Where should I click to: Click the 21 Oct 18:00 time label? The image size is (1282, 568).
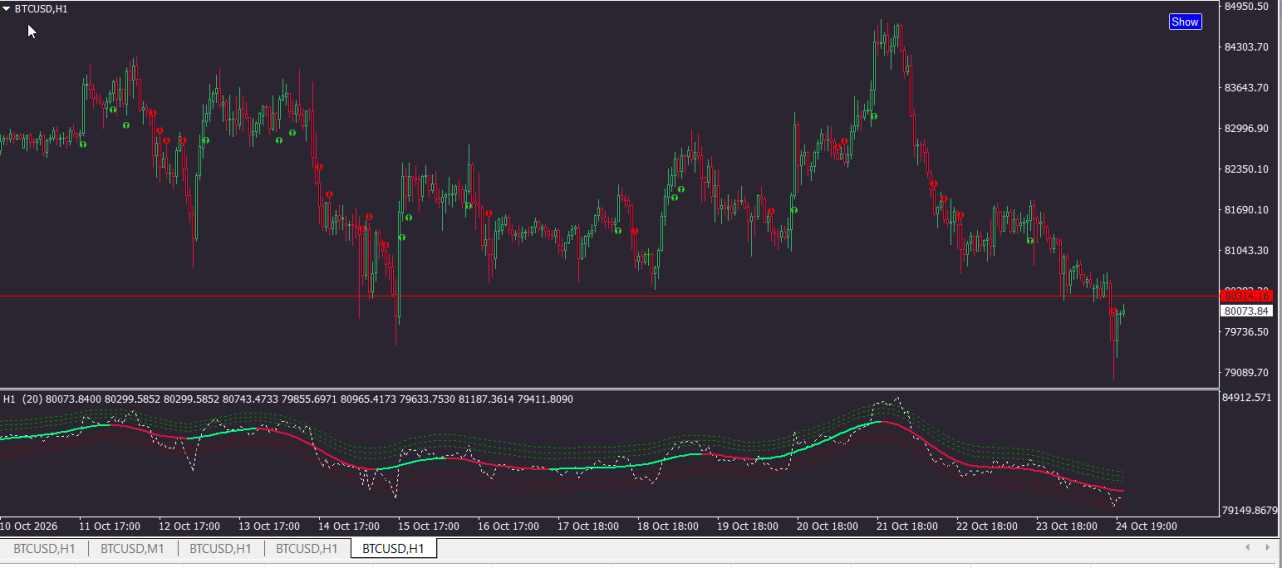tap(907, 525)
